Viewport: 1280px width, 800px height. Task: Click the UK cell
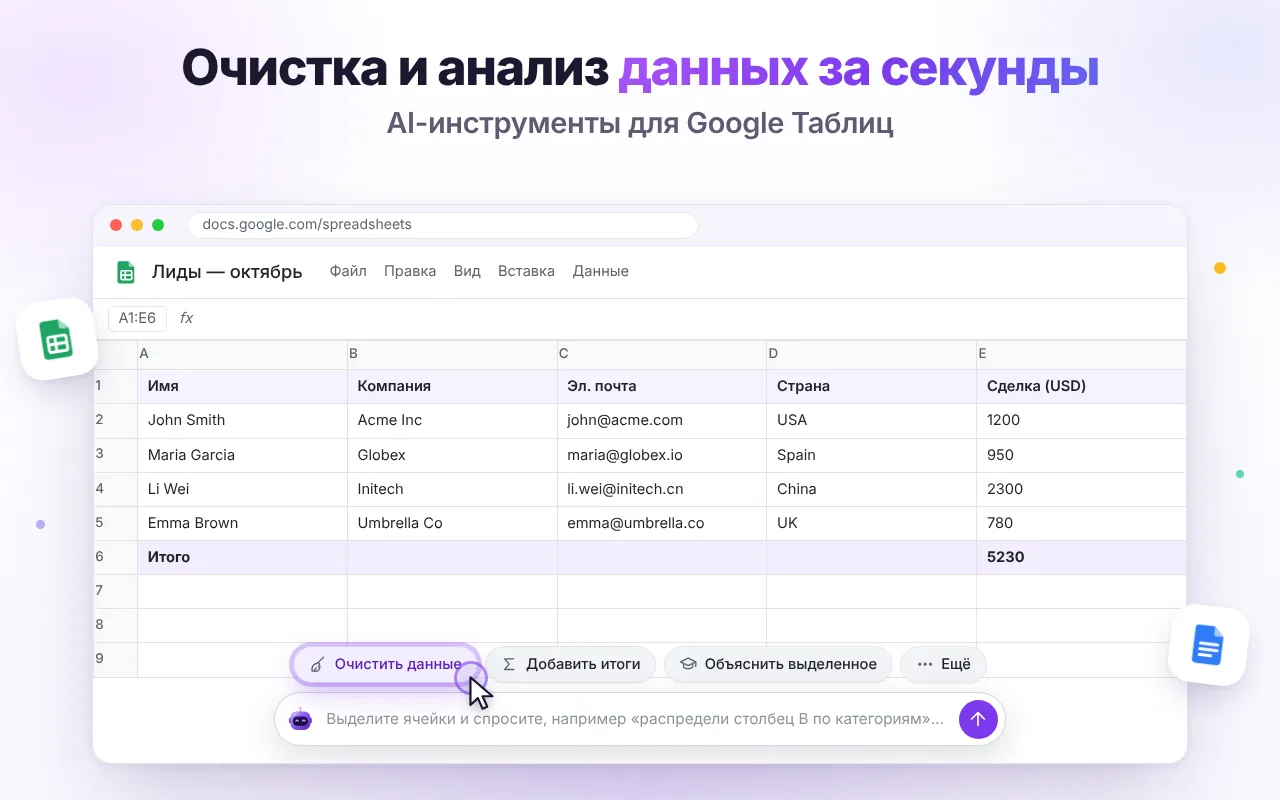point(871,523)
